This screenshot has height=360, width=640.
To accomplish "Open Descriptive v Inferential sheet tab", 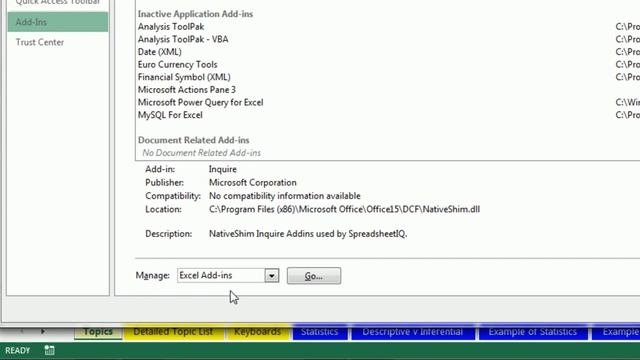I will click(413, 332).
